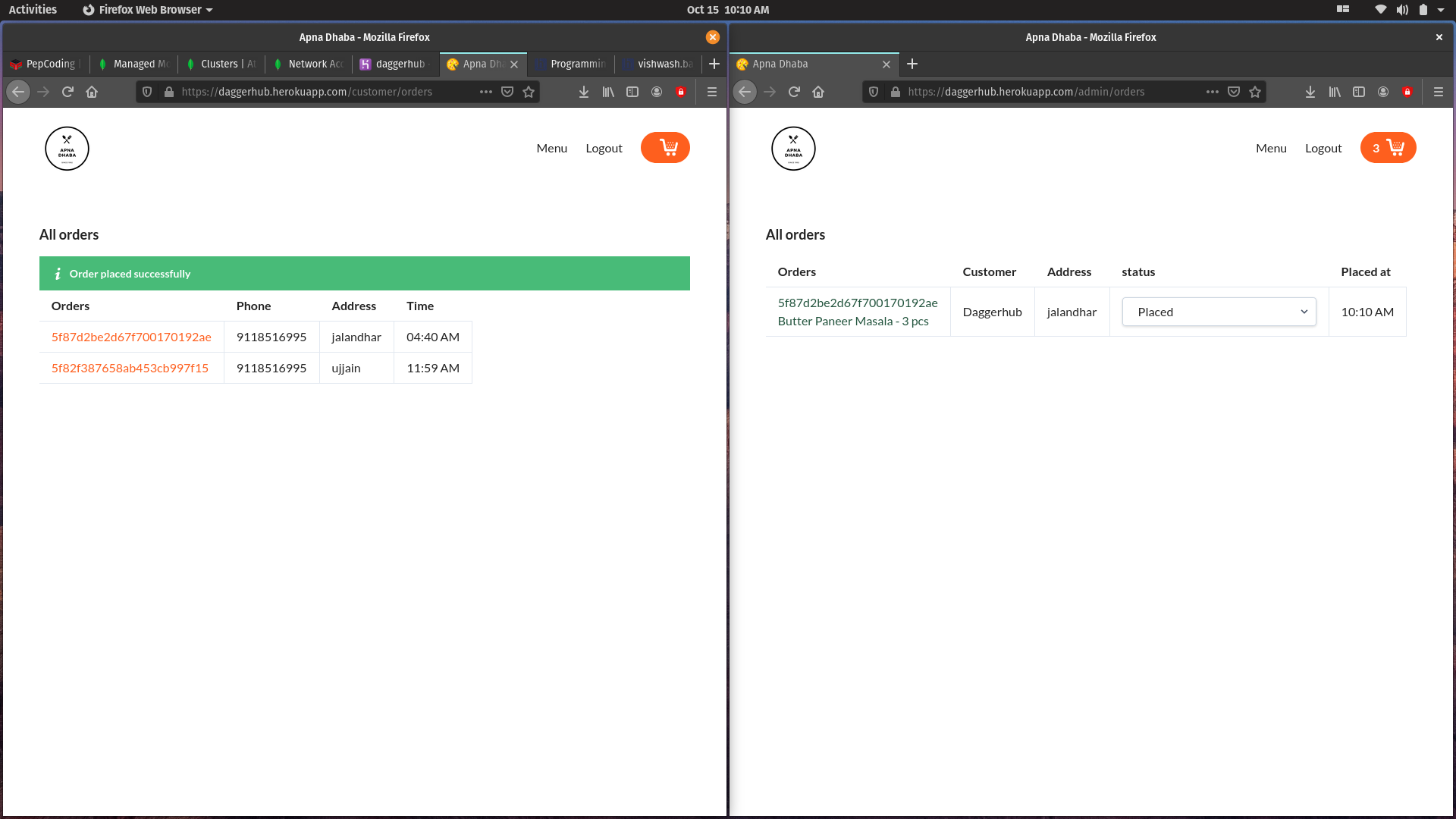
Task: Click the orange cart button in left window
Action: (x=665, y=148)
